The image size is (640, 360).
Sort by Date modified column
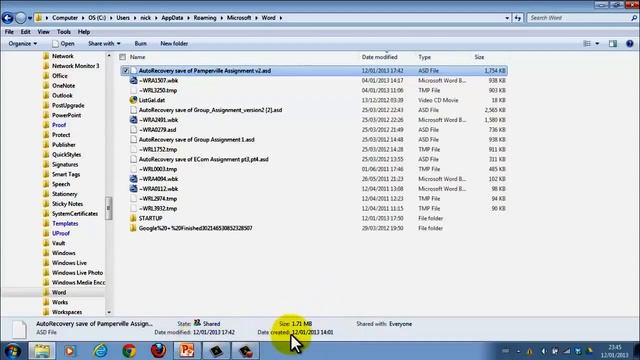pyautogui.click(x=379, y=57)
